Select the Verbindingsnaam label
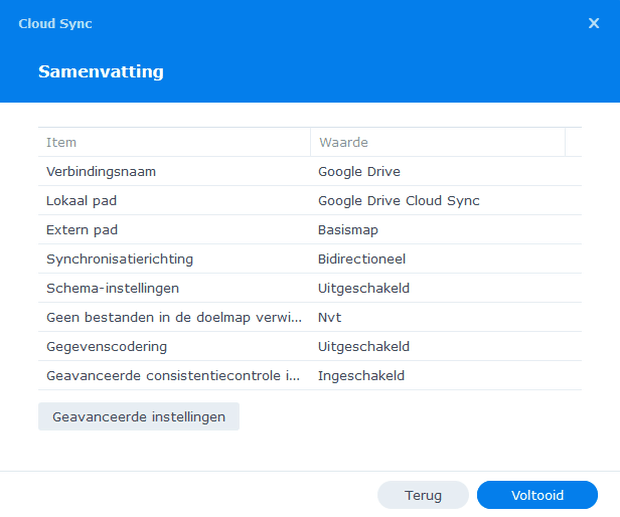620x517 pixels. [x=101, y=172]
